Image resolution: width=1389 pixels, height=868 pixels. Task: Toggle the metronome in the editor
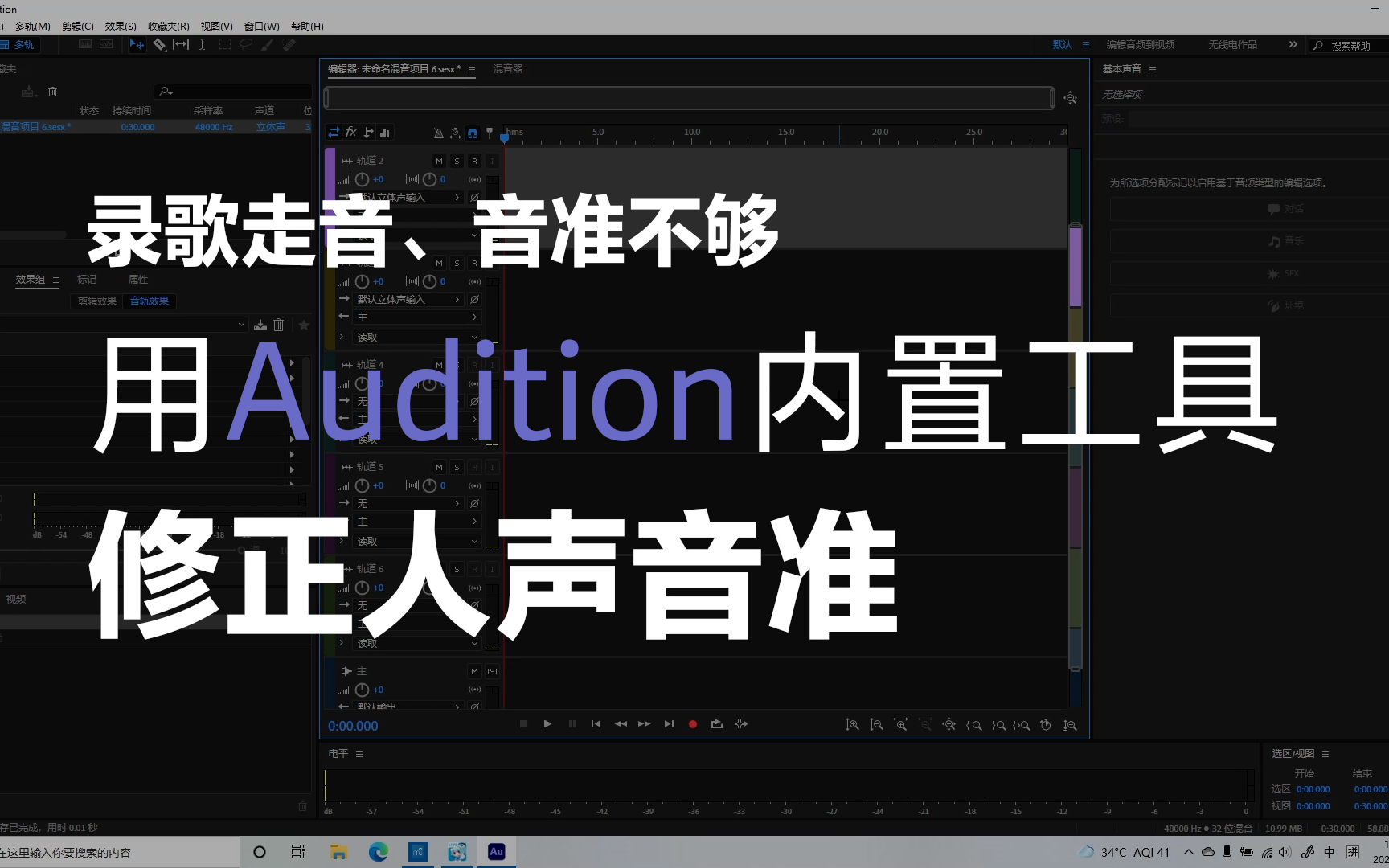438,133
